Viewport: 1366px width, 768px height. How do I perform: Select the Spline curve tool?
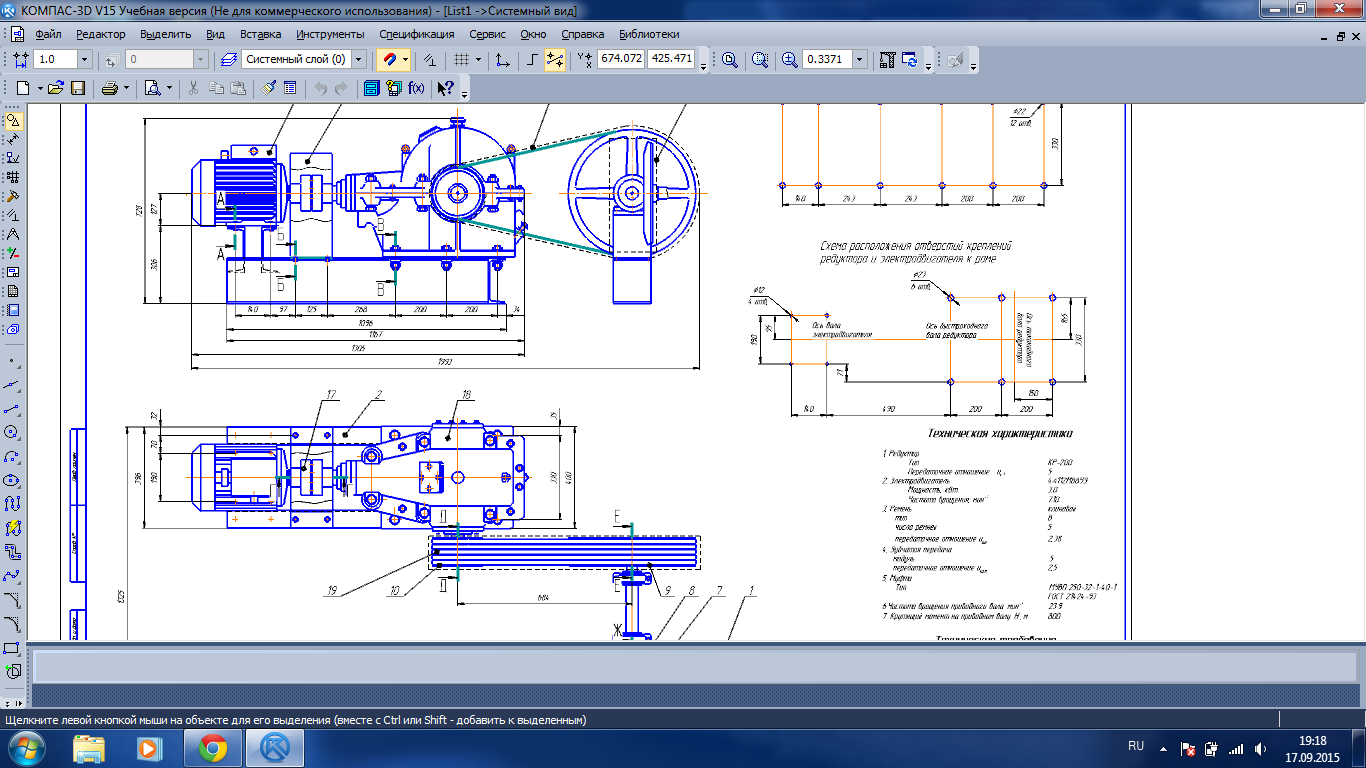(x=13, y=576)
